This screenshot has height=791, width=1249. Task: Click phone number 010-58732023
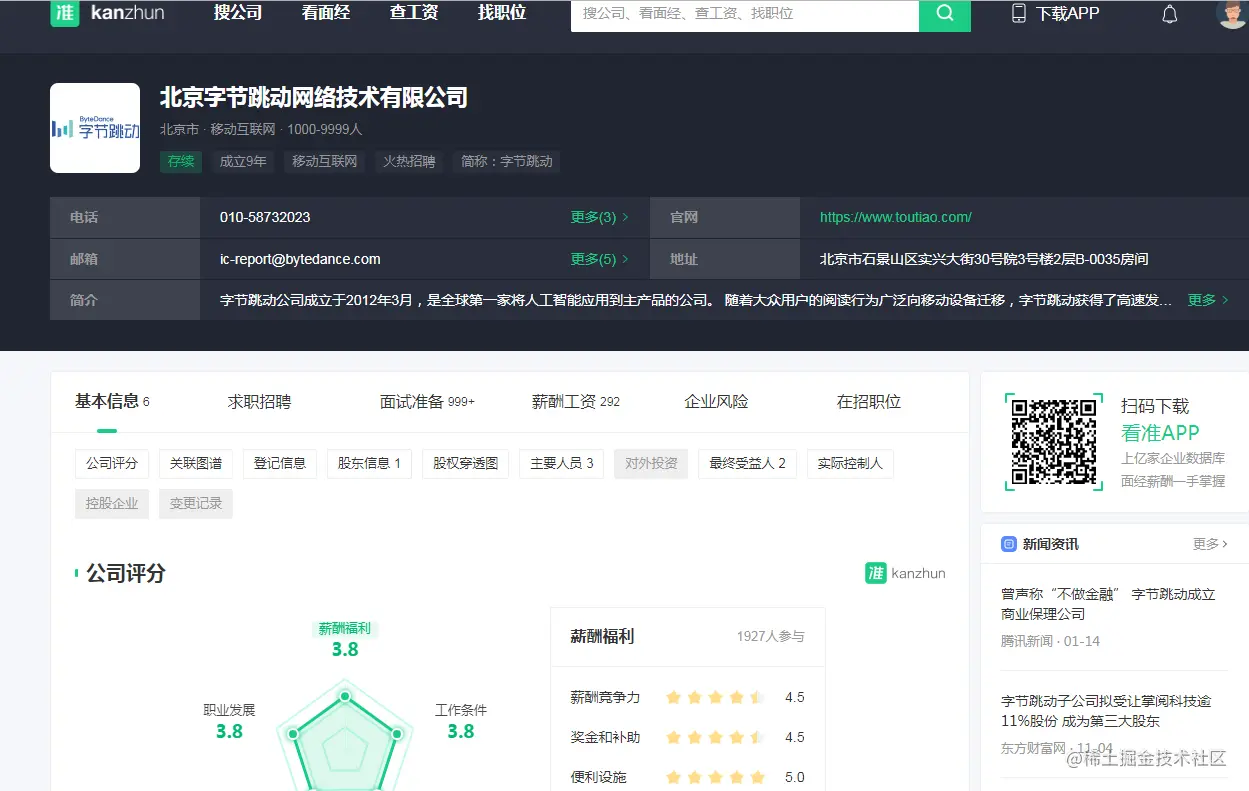(265, 217)
